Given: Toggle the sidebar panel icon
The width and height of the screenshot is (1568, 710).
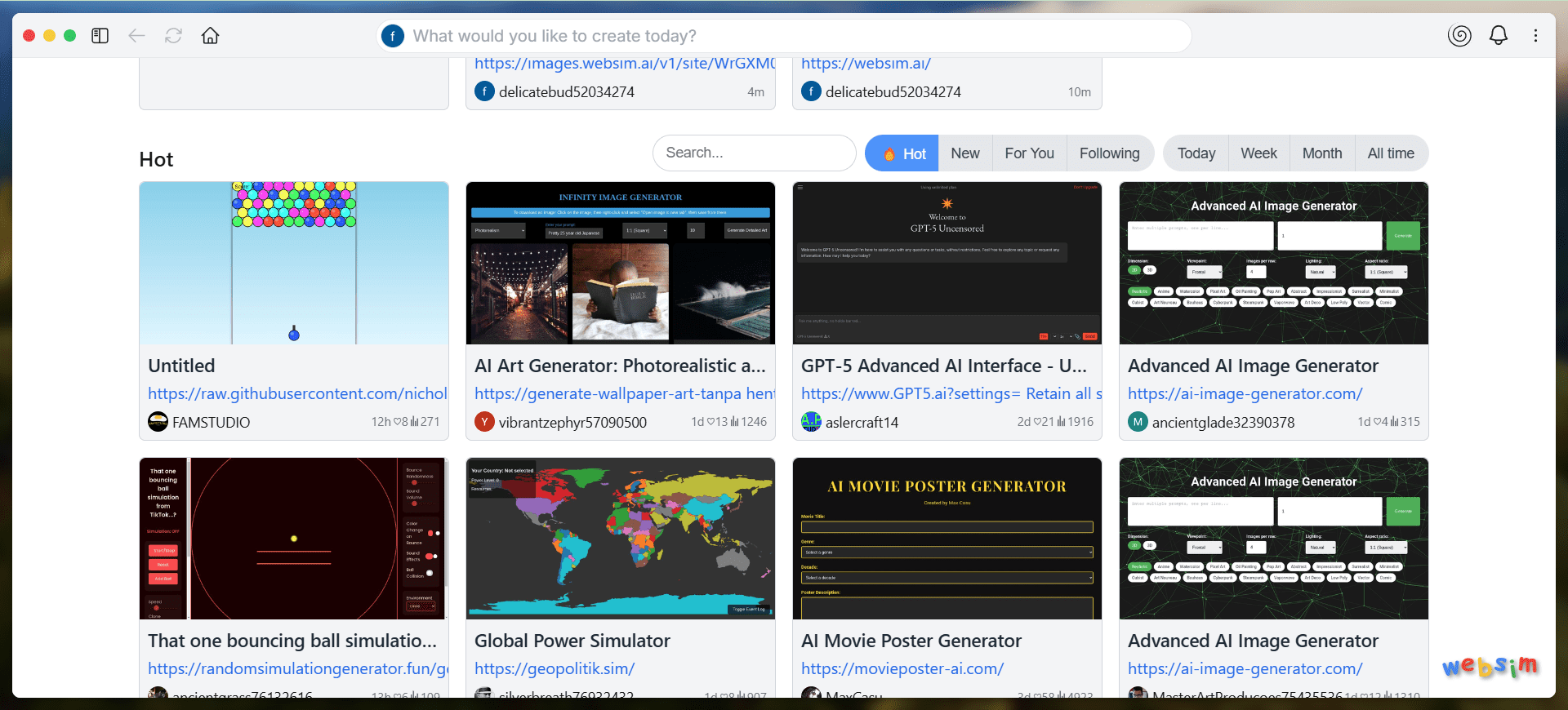Looking at the screenshot, I should coord(100,36).
